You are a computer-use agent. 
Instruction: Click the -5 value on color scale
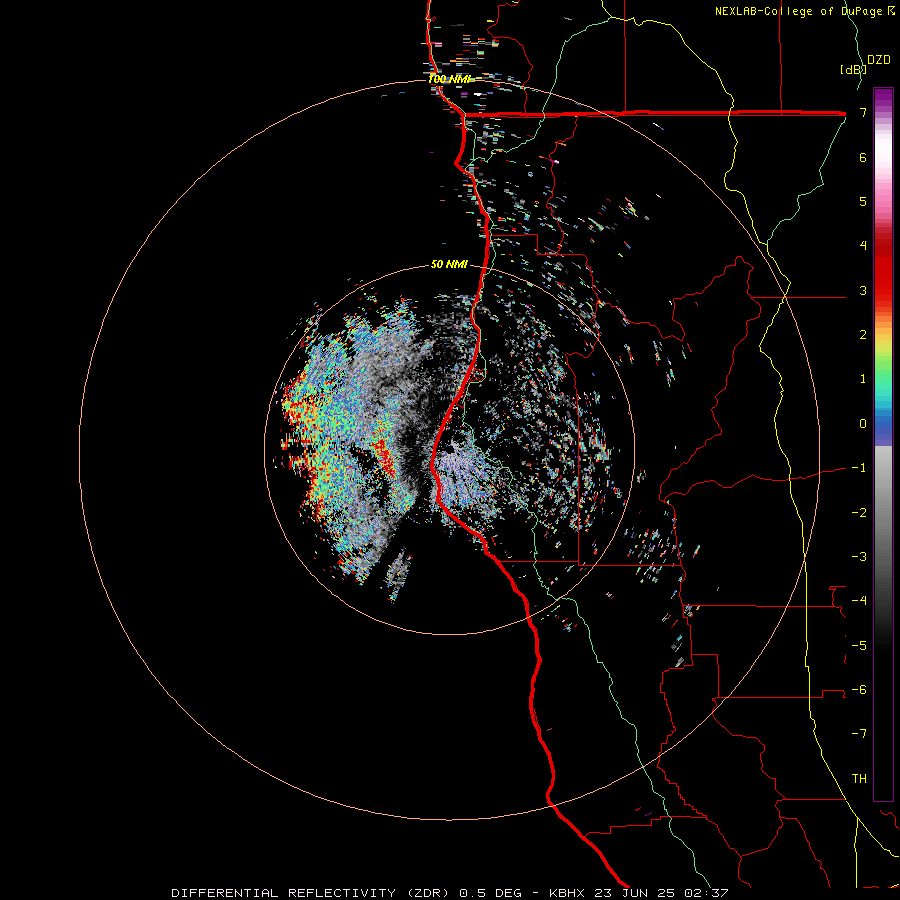[x=859, y=646]
